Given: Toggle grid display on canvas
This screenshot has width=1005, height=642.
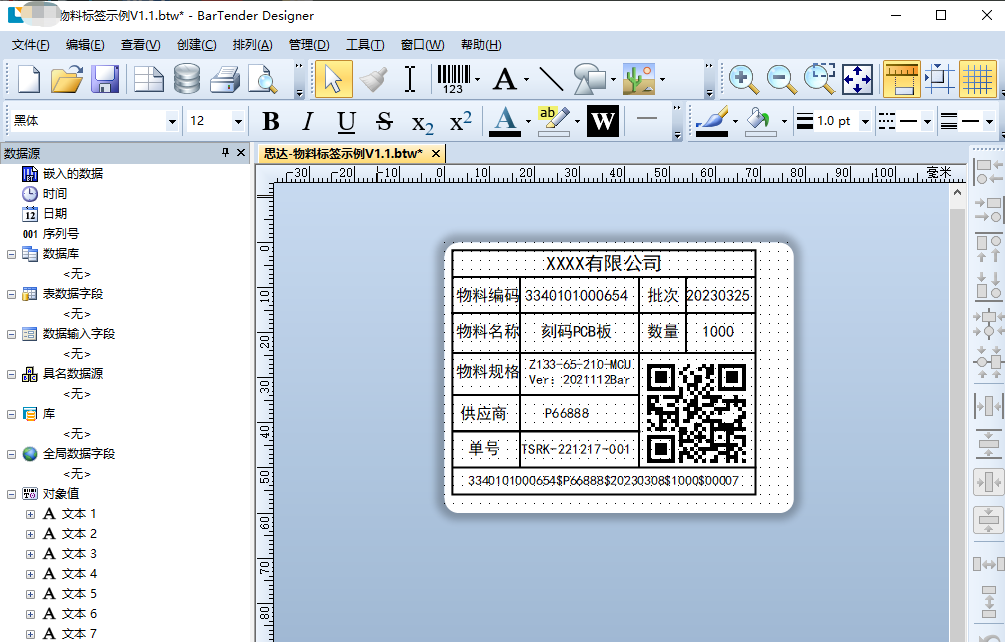Looking at the screenshot, I should pos(976,79).
